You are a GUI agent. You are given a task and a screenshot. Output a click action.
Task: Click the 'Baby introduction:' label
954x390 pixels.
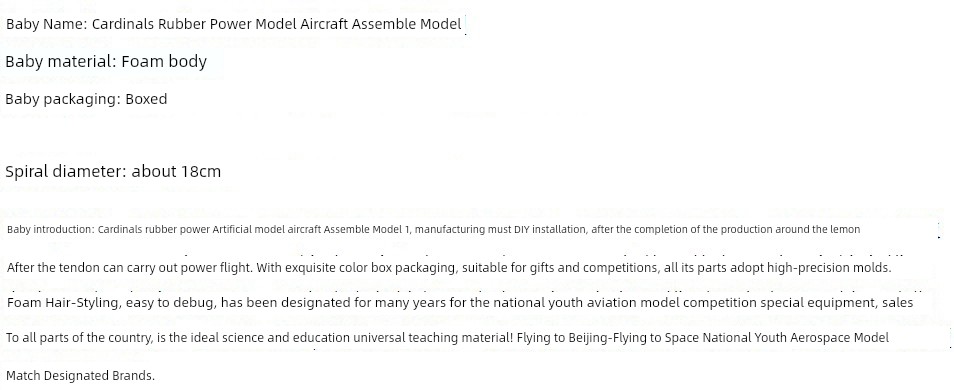(51, 230)
